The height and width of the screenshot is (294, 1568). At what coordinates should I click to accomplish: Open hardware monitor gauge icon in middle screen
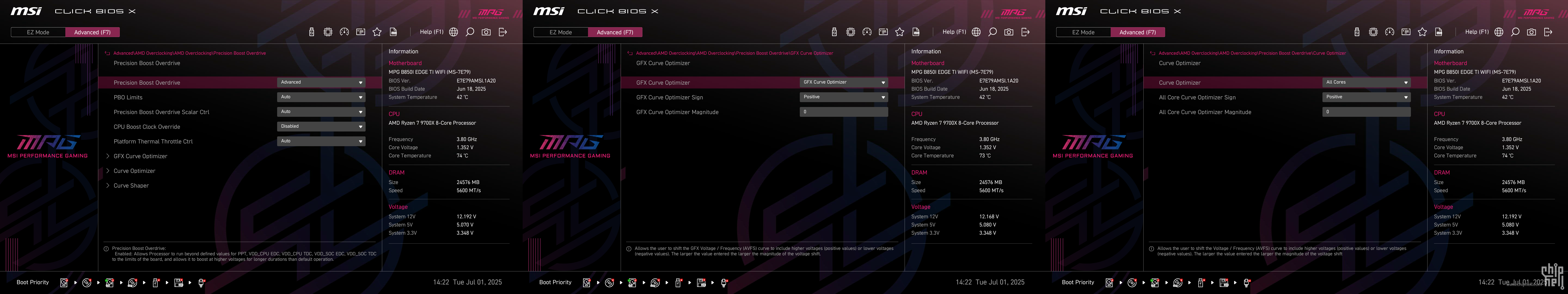867,32
